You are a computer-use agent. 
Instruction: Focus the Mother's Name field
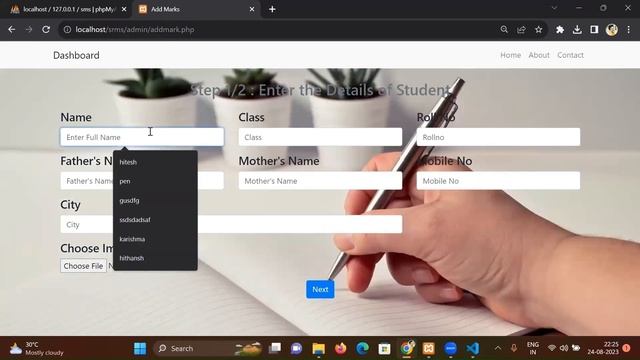tap(320, 181)
